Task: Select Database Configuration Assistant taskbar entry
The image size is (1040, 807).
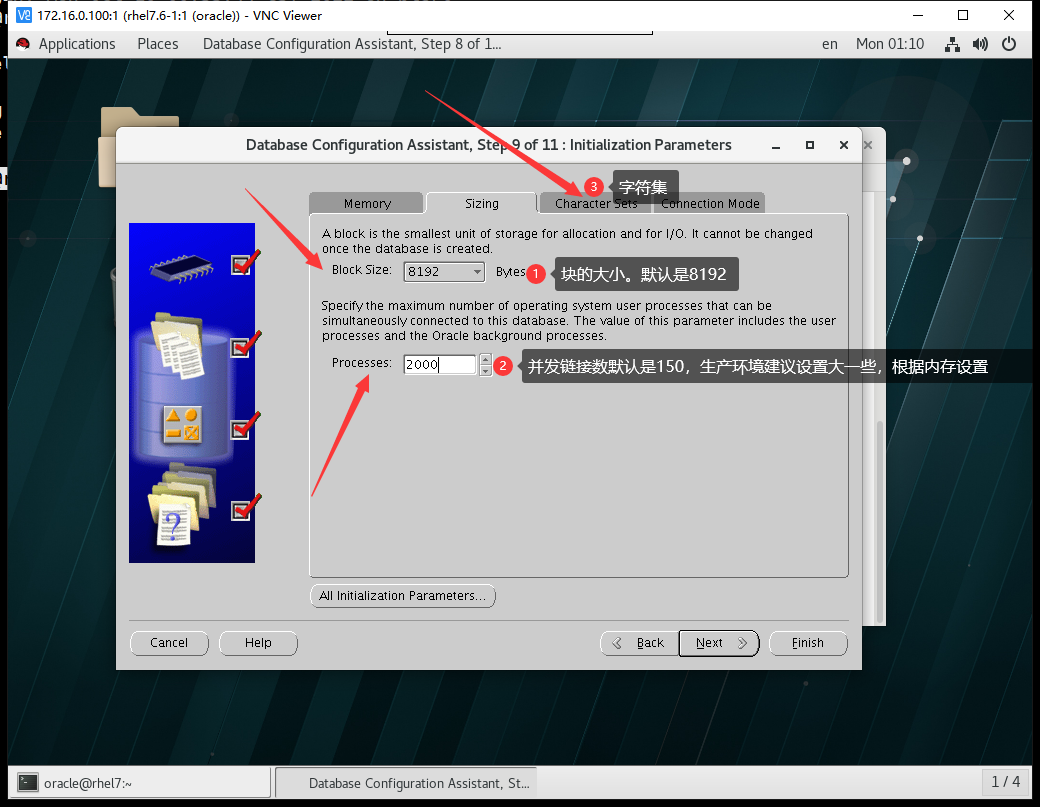Action: [x=406, y=783]
